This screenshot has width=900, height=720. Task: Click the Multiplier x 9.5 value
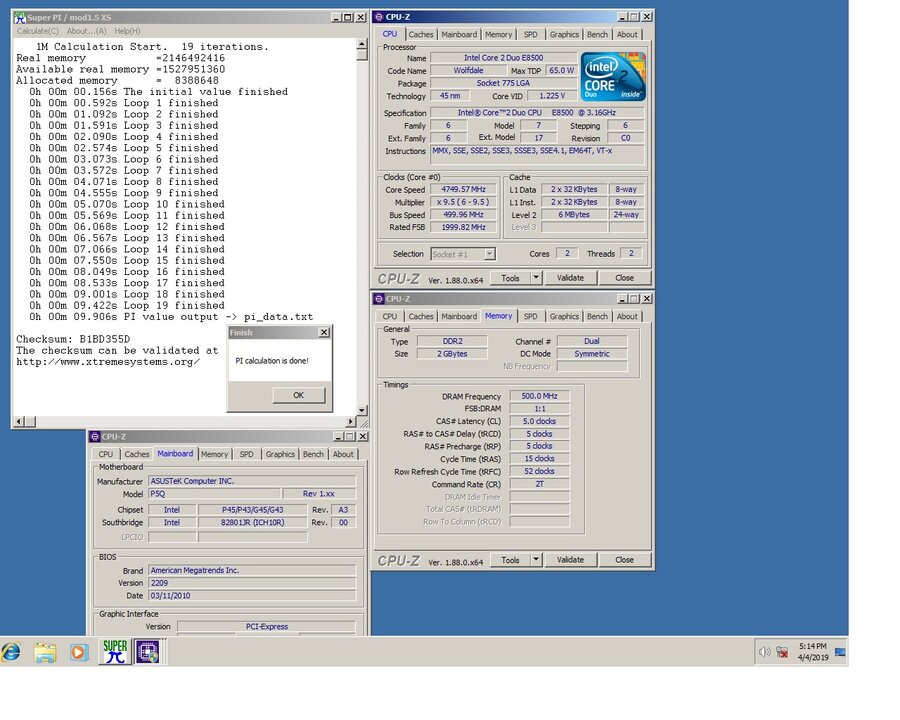pyautogui.click(x=464, y=202)
